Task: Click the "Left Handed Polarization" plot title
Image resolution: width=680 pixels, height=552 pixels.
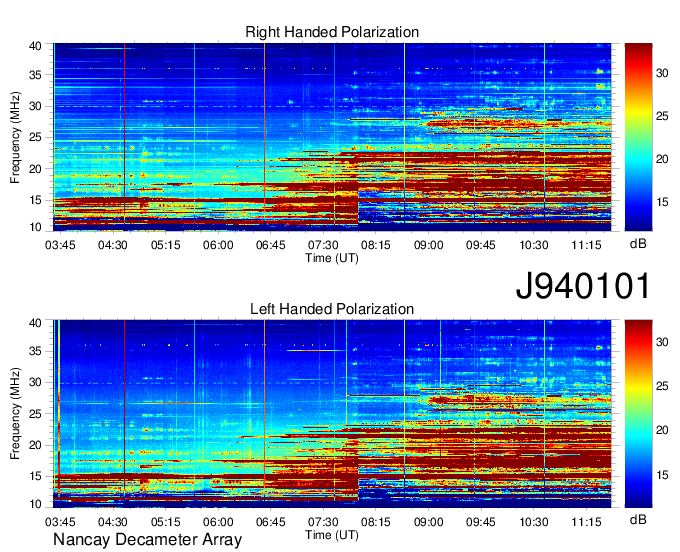Action: pyautogui.click(x=332, y=309)
